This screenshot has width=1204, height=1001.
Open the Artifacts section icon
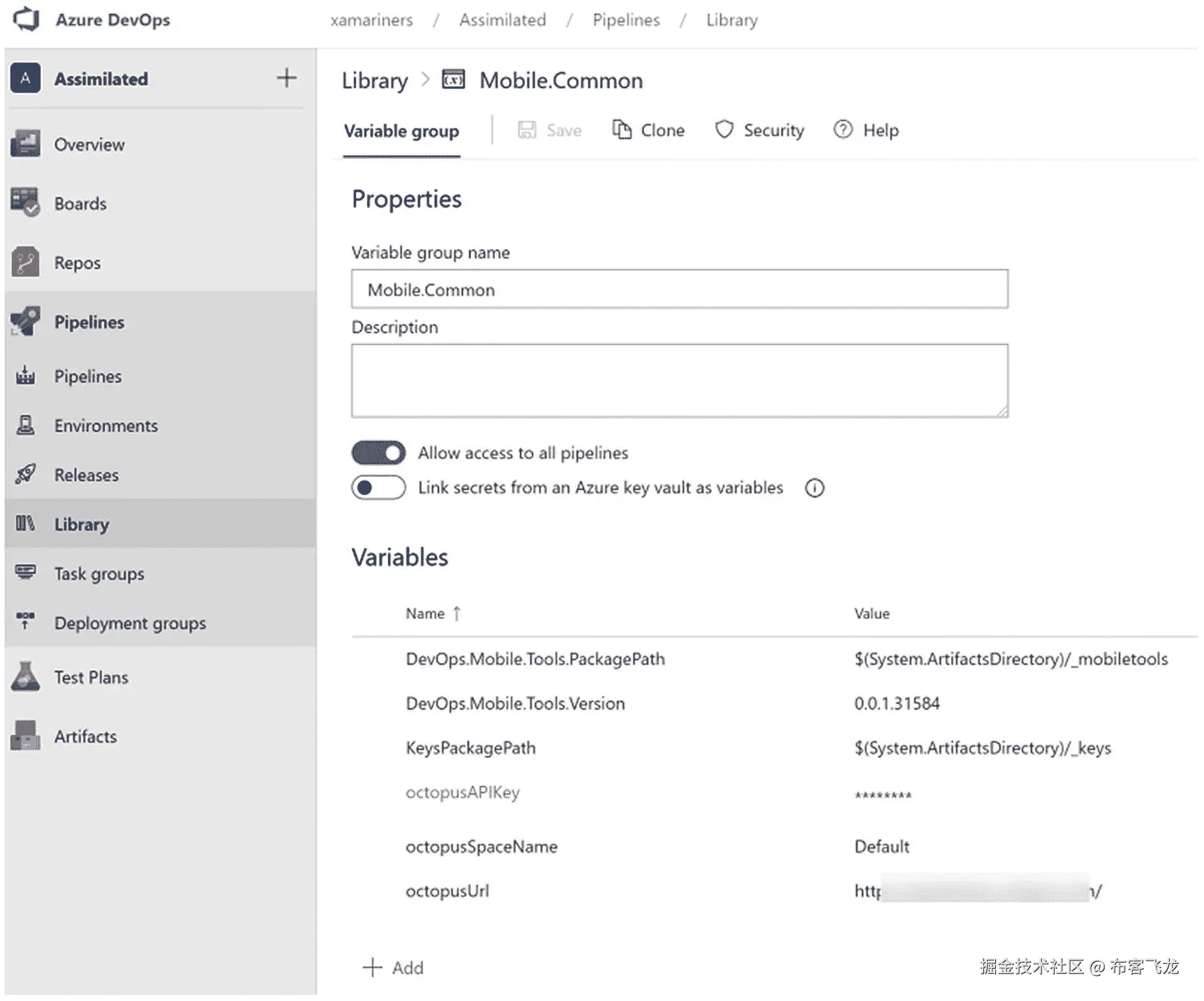click(x=26, y=736)
